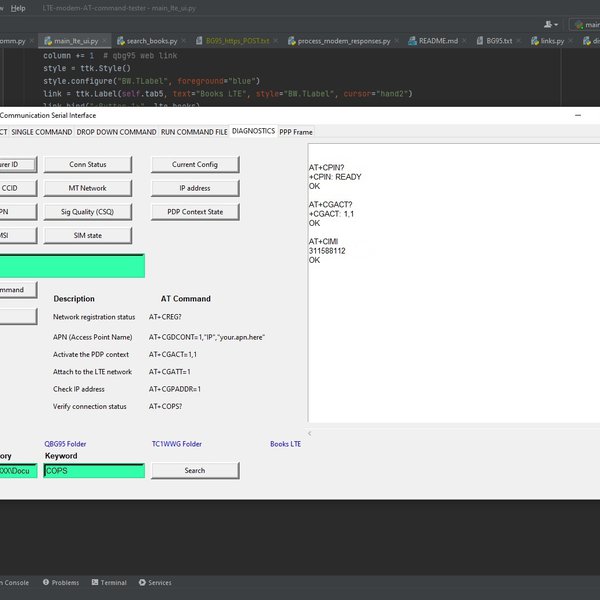Image resolution: width=600 pixels, height=600 pixels.
Task: Click the Sig Quality (CSQ) button
Action: tap(88, 212)
